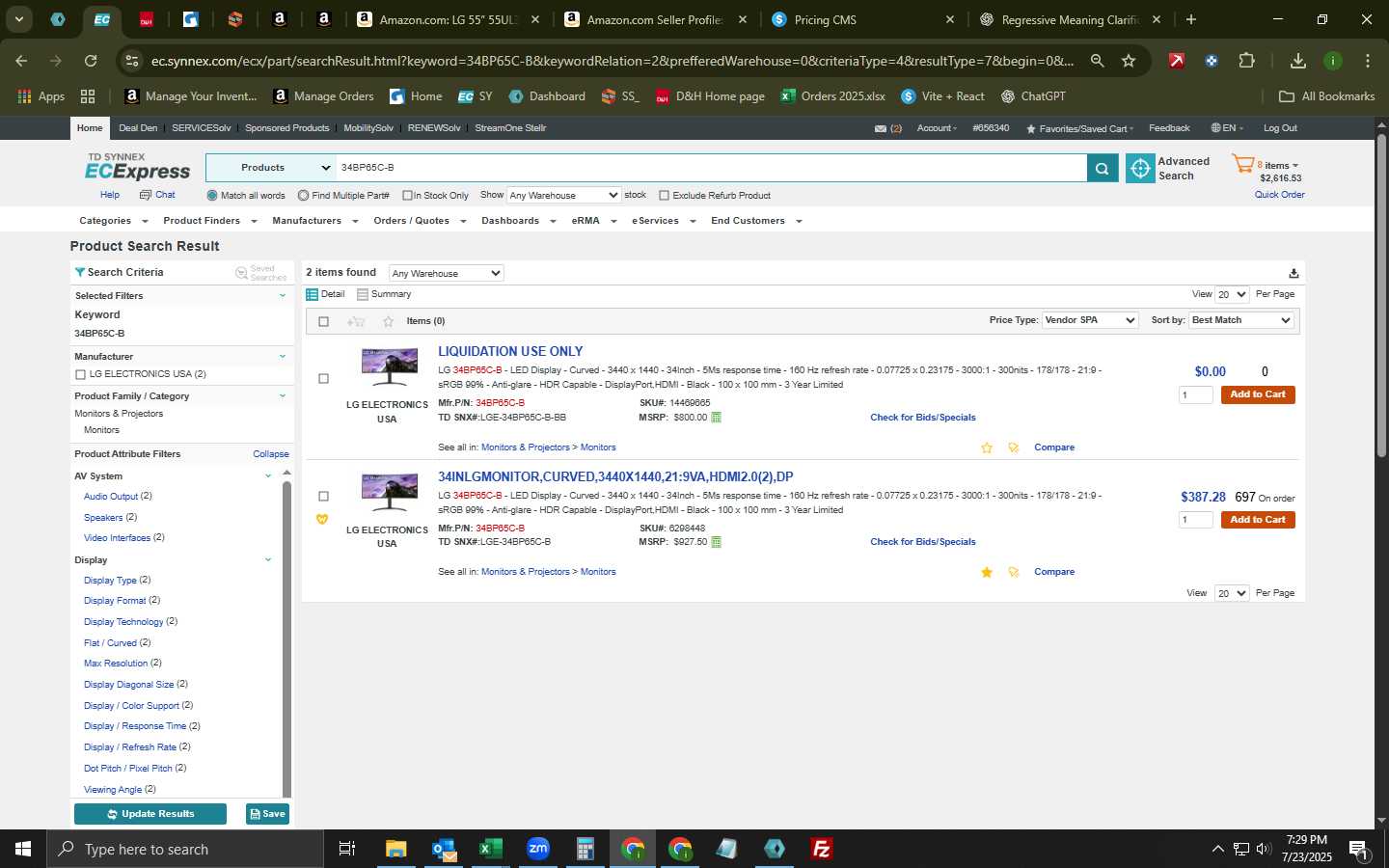
Task: Check the 34INLGMONITOR result checkbox
Action: point(323,496)
